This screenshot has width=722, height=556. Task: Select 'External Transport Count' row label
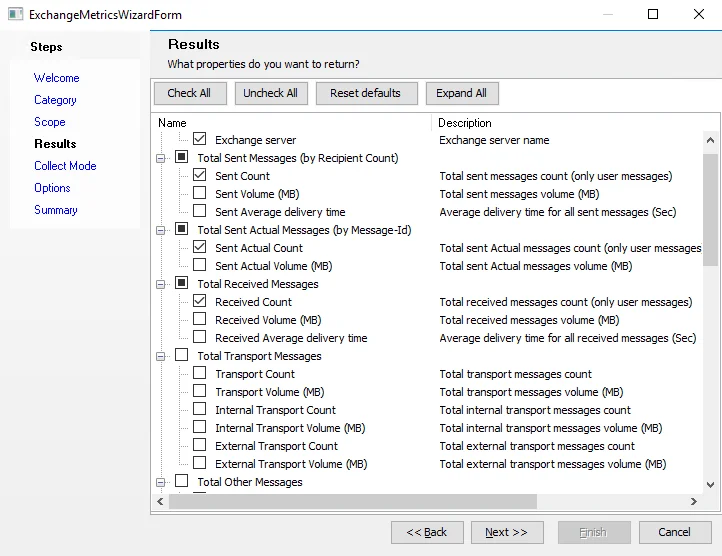click(276, 446)
